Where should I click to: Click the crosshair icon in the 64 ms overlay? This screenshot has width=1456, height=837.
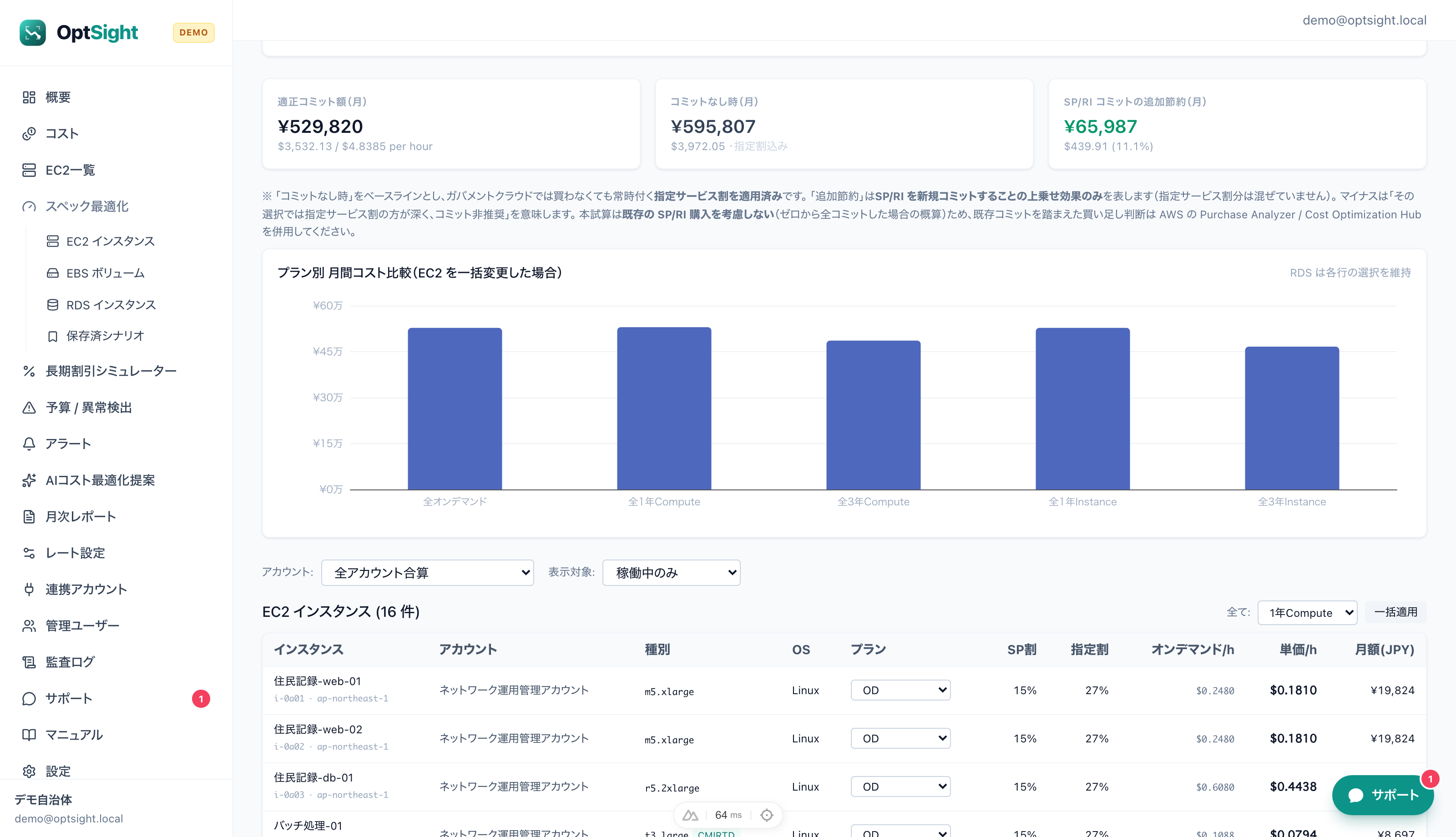pyautogui.click(x=767, y=815)
